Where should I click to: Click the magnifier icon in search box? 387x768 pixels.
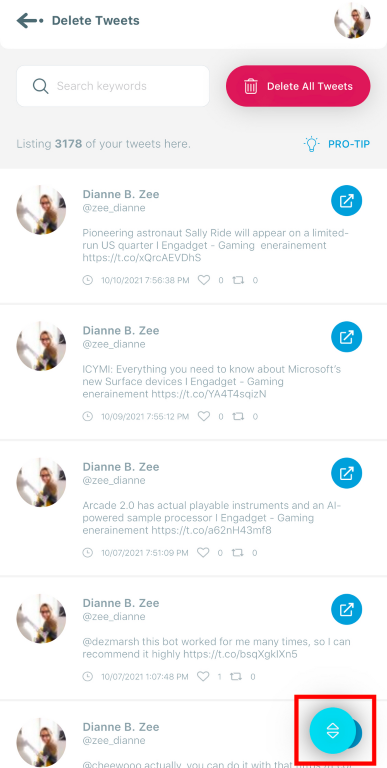40,86
